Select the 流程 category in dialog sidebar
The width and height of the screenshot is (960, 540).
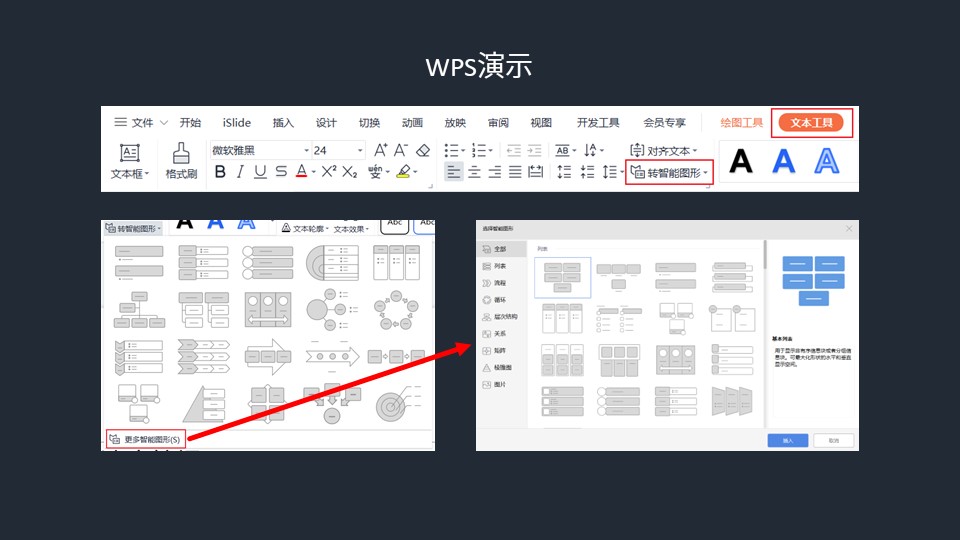(x=501, y=283)
